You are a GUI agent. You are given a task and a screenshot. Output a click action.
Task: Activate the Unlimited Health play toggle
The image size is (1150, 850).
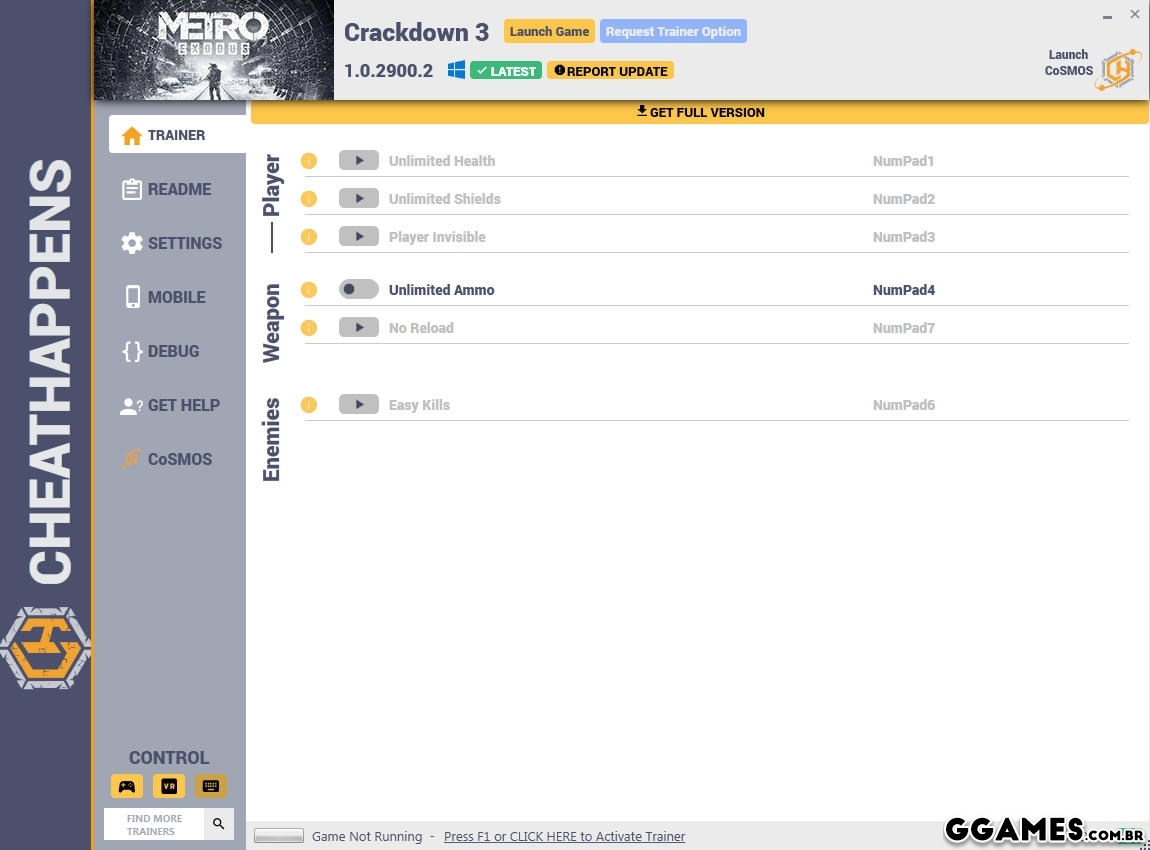(358, 161)
